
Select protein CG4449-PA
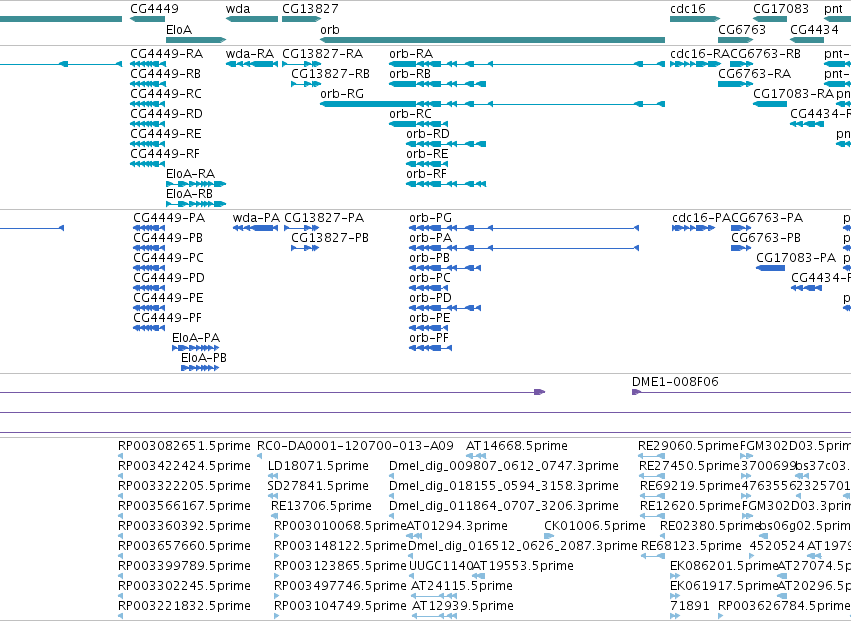pos(149,228)
